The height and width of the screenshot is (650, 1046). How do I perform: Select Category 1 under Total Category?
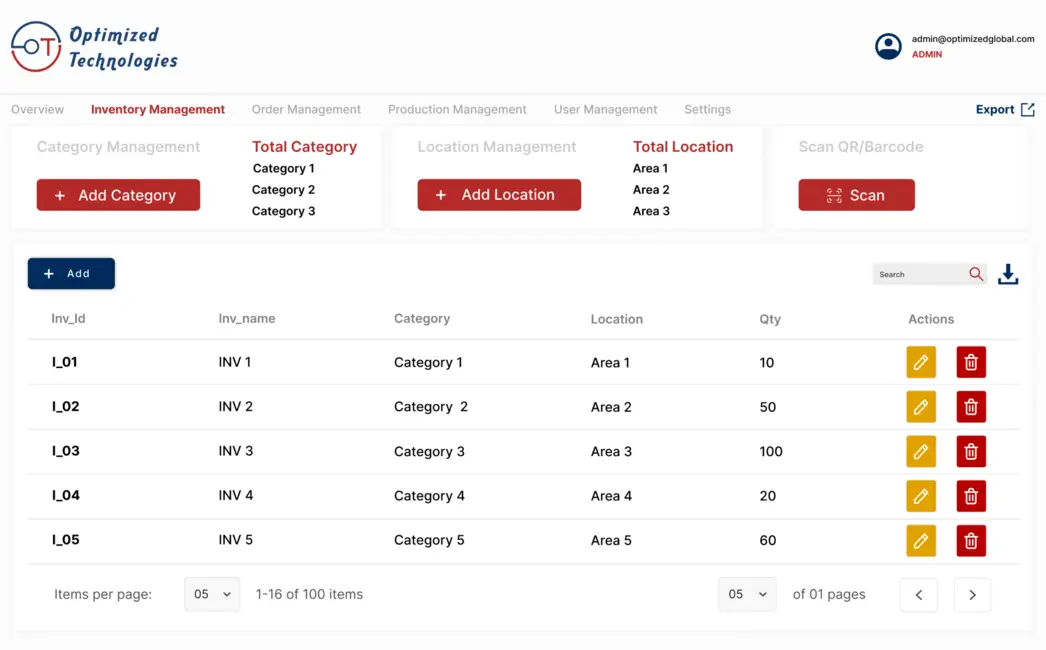click(284, 168)
